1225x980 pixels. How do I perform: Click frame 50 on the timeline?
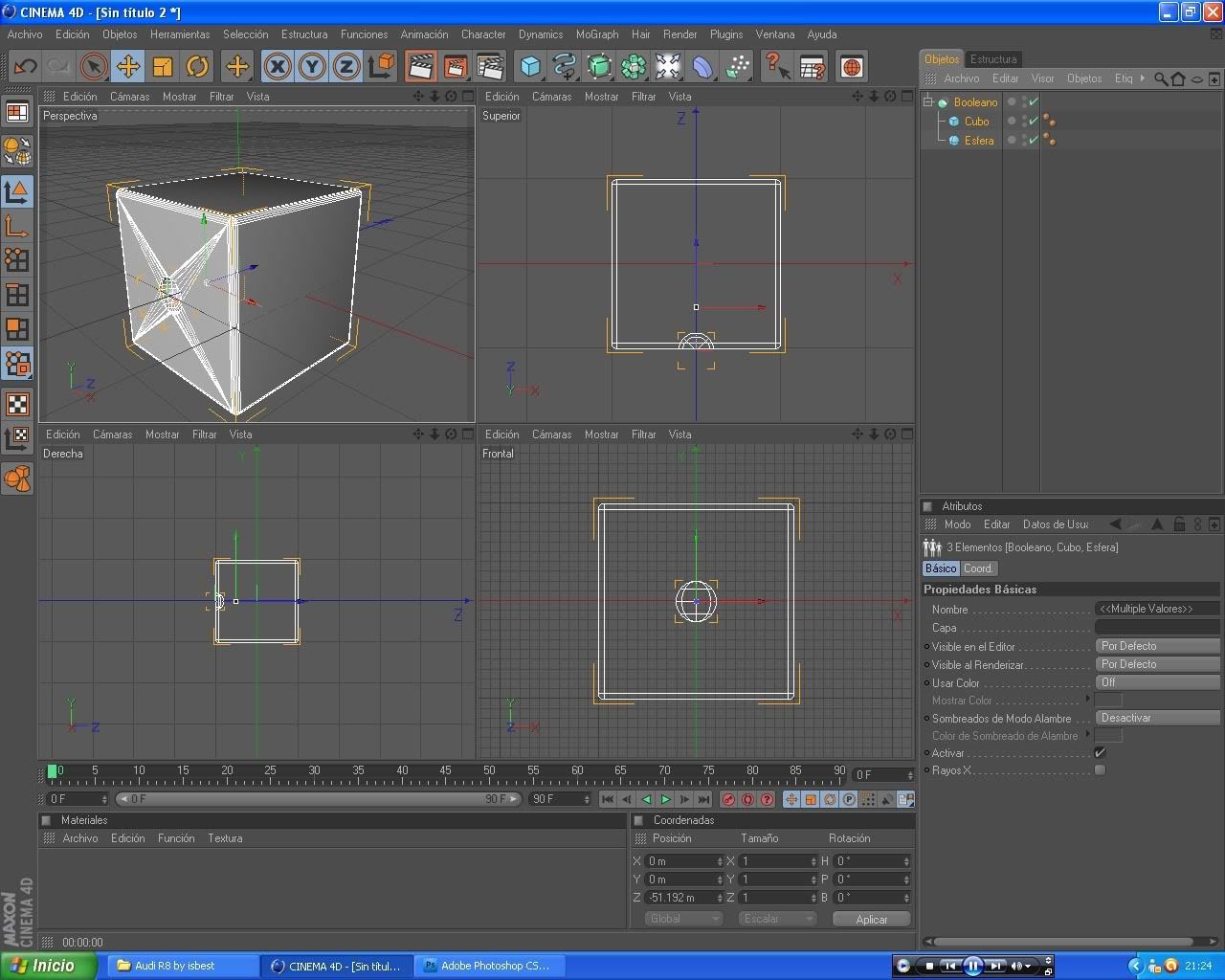tap(489, 771)
